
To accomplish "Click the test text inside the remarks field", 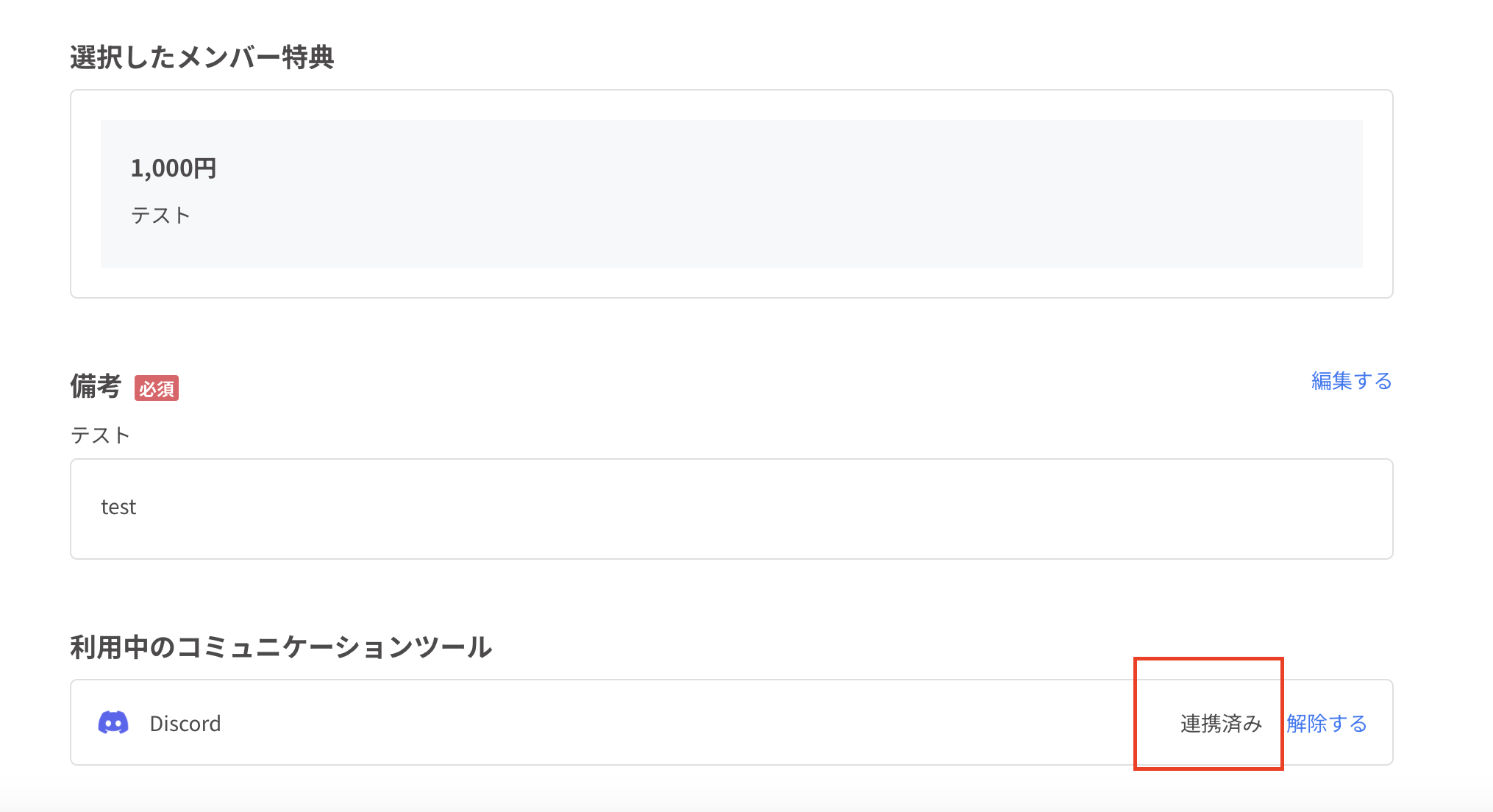I will [x=118, y=506].
